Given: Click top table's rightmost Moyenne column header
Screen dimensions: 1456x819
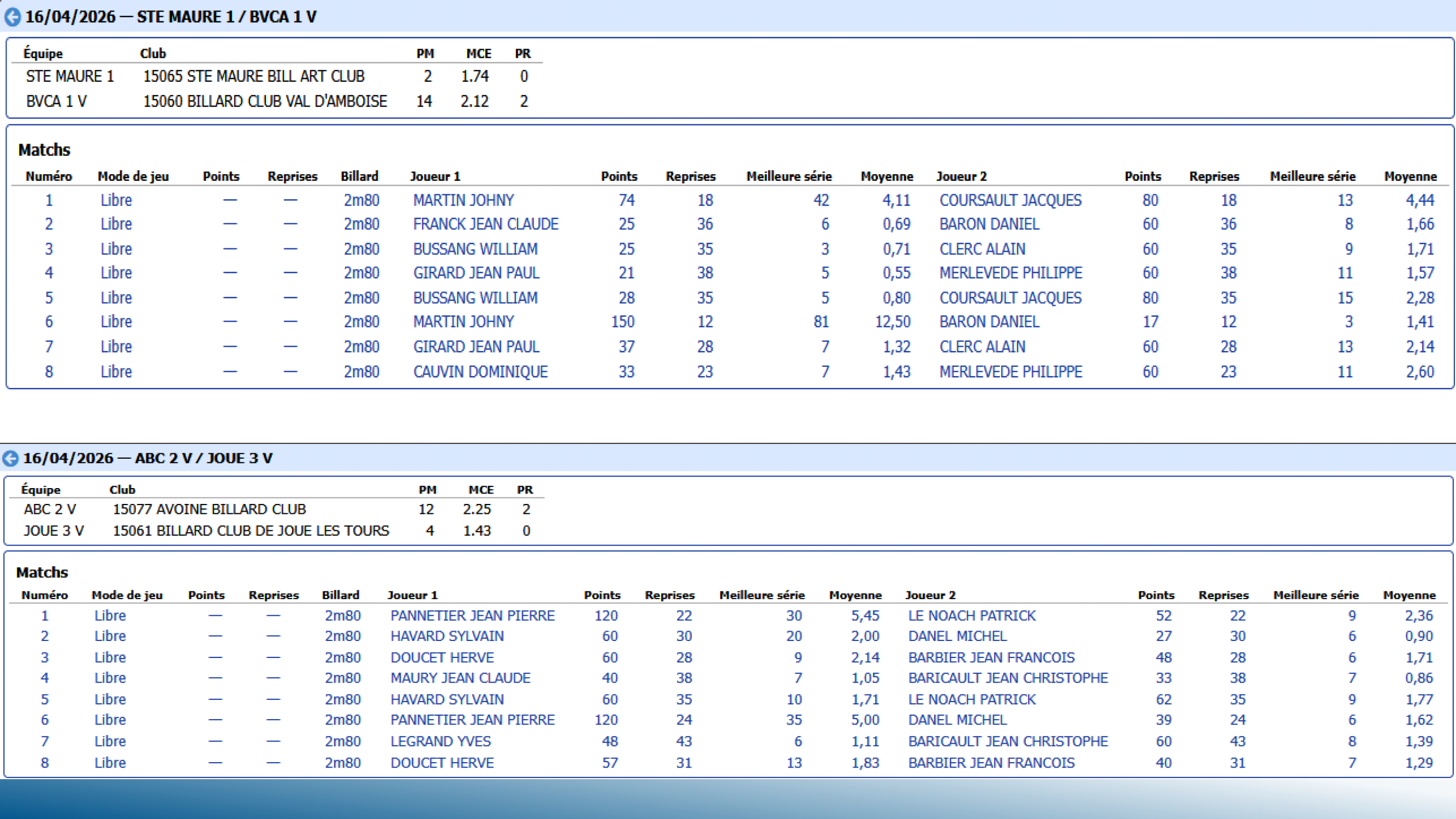Looking at the screenshot, I should click(1410, 176).
